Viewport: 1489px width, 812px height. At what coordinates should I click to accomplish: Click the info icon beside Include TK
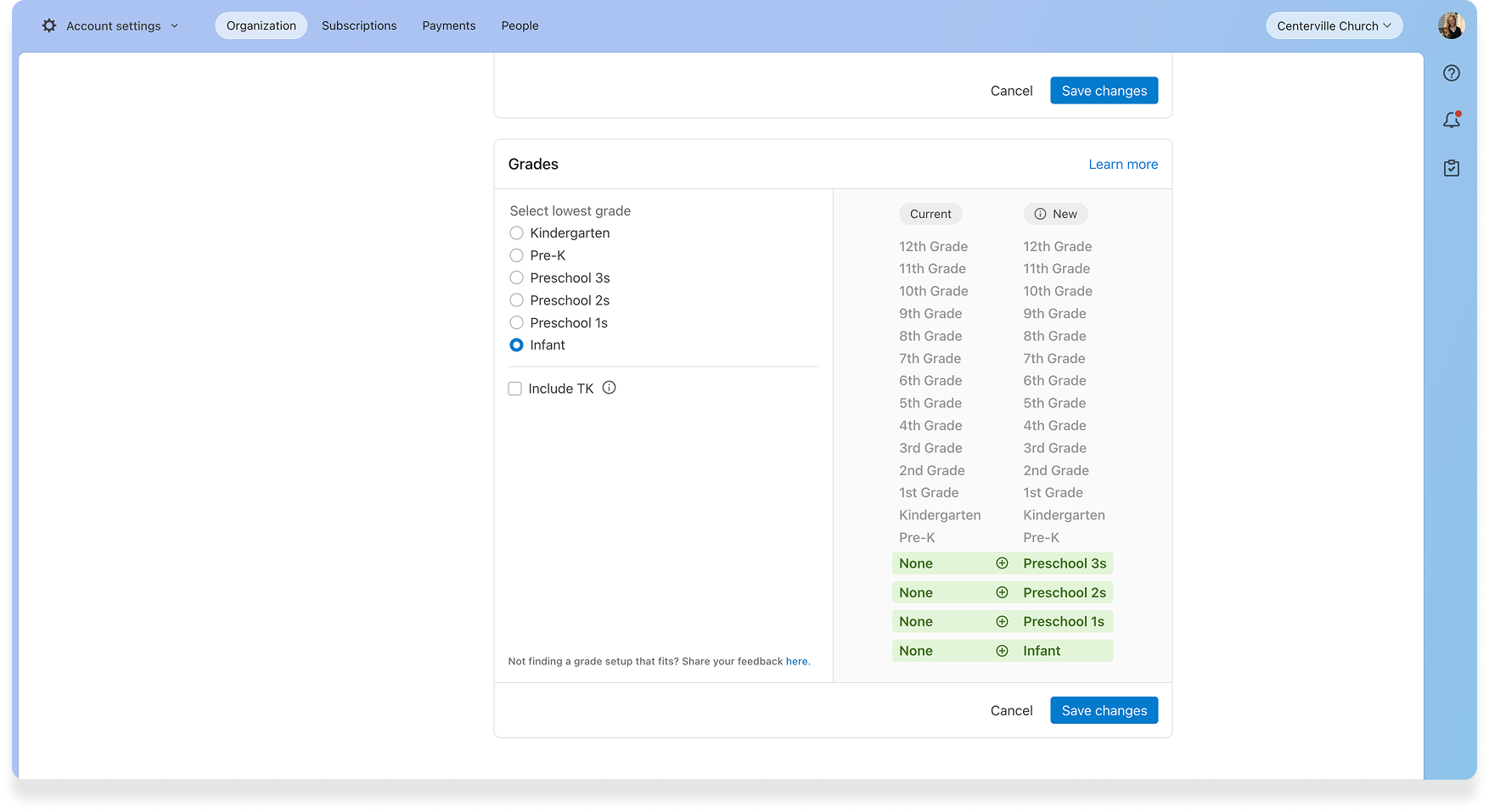coord(609,388)
